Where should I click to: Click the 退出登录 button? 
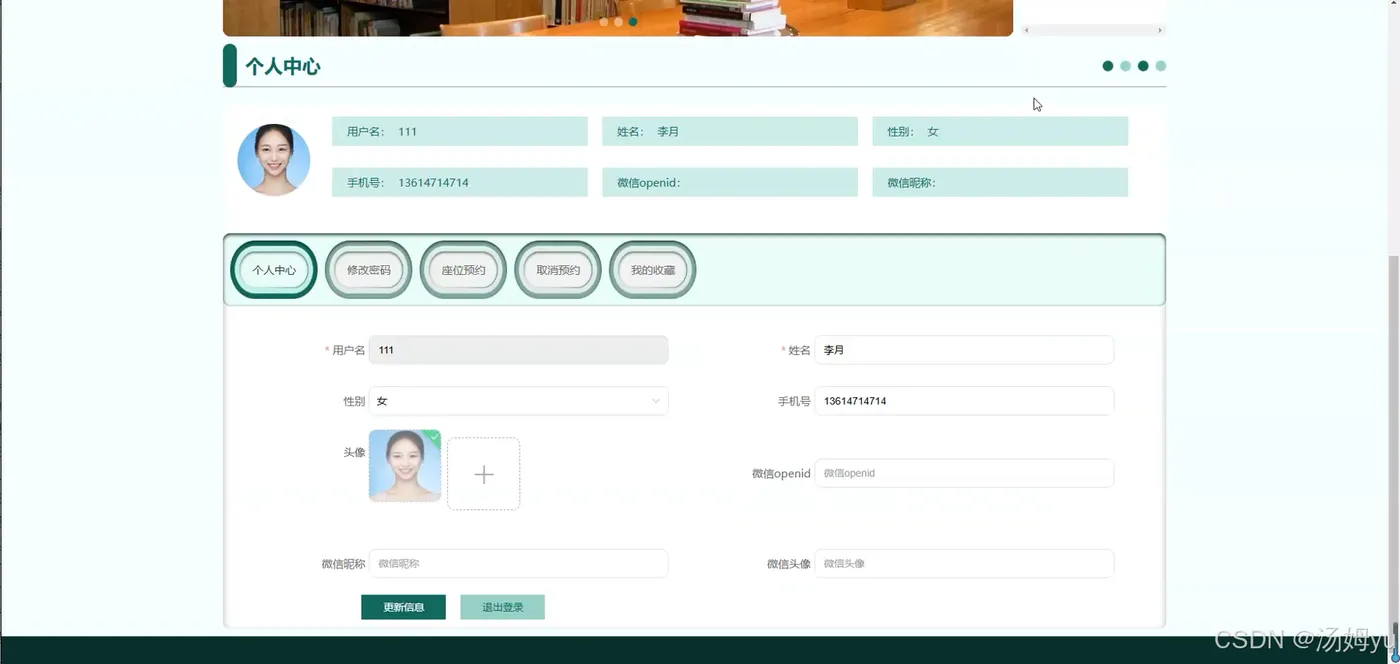[502, 607]
